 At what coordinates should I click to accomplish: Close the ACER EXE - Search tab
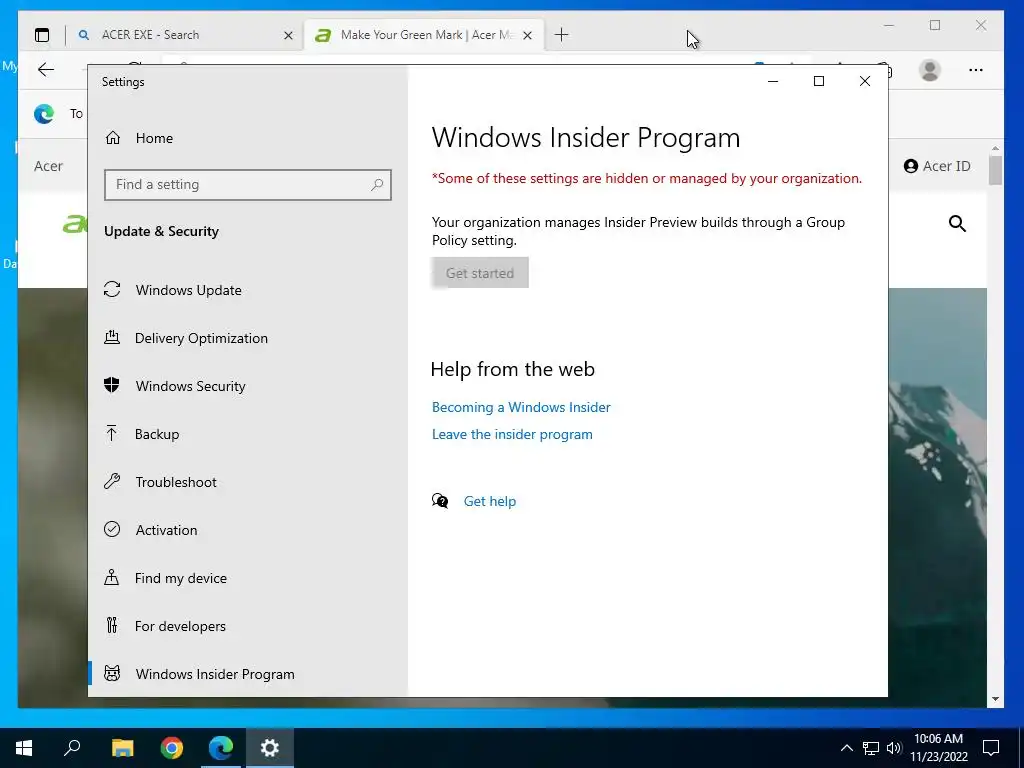click(288, 35)
